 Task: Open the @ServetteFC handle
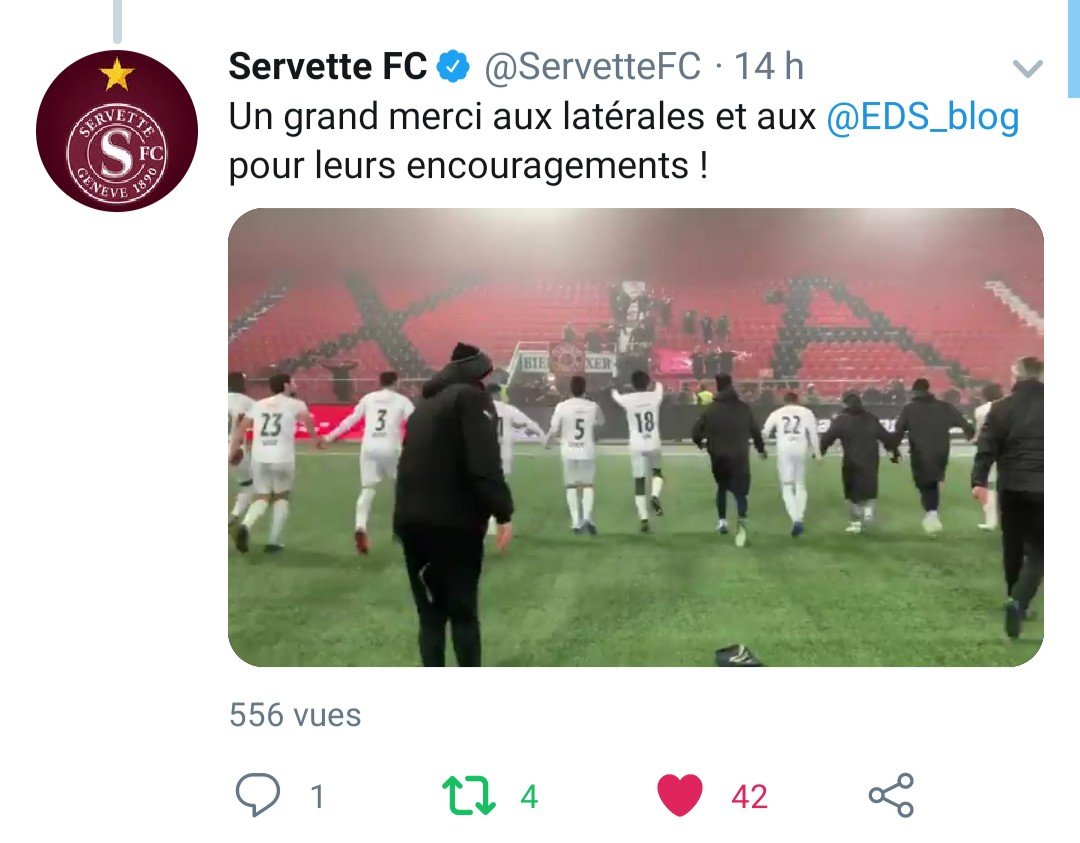point(592,67)
